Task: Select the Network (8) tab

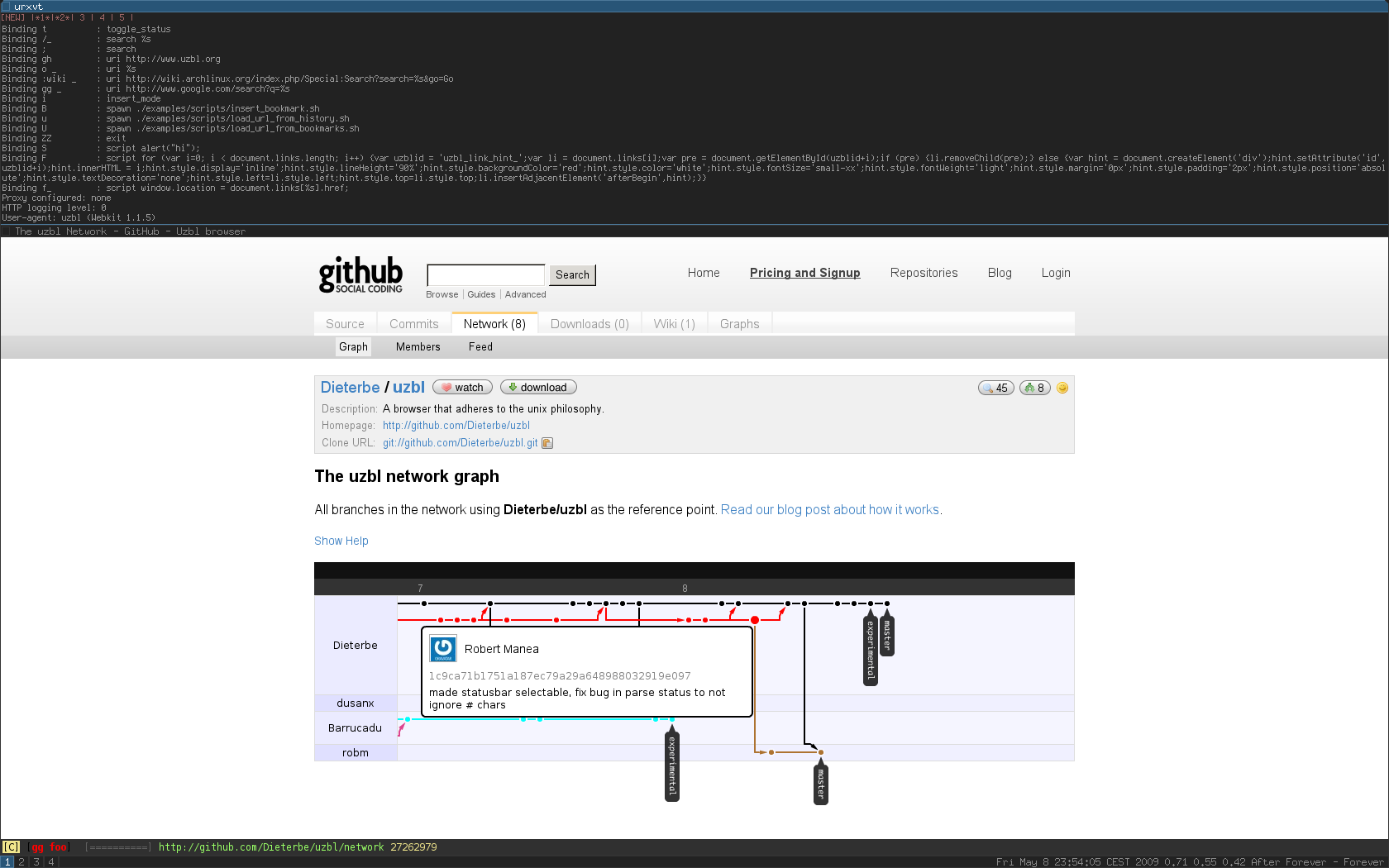Action: pyautogui.click(x=494, y=324)
